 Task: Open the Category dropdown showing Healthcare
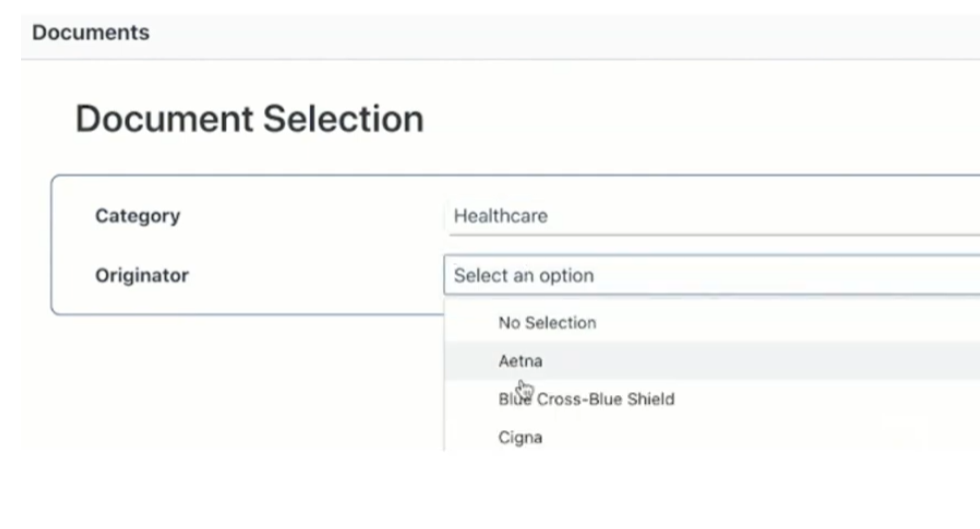coord(714,216)
